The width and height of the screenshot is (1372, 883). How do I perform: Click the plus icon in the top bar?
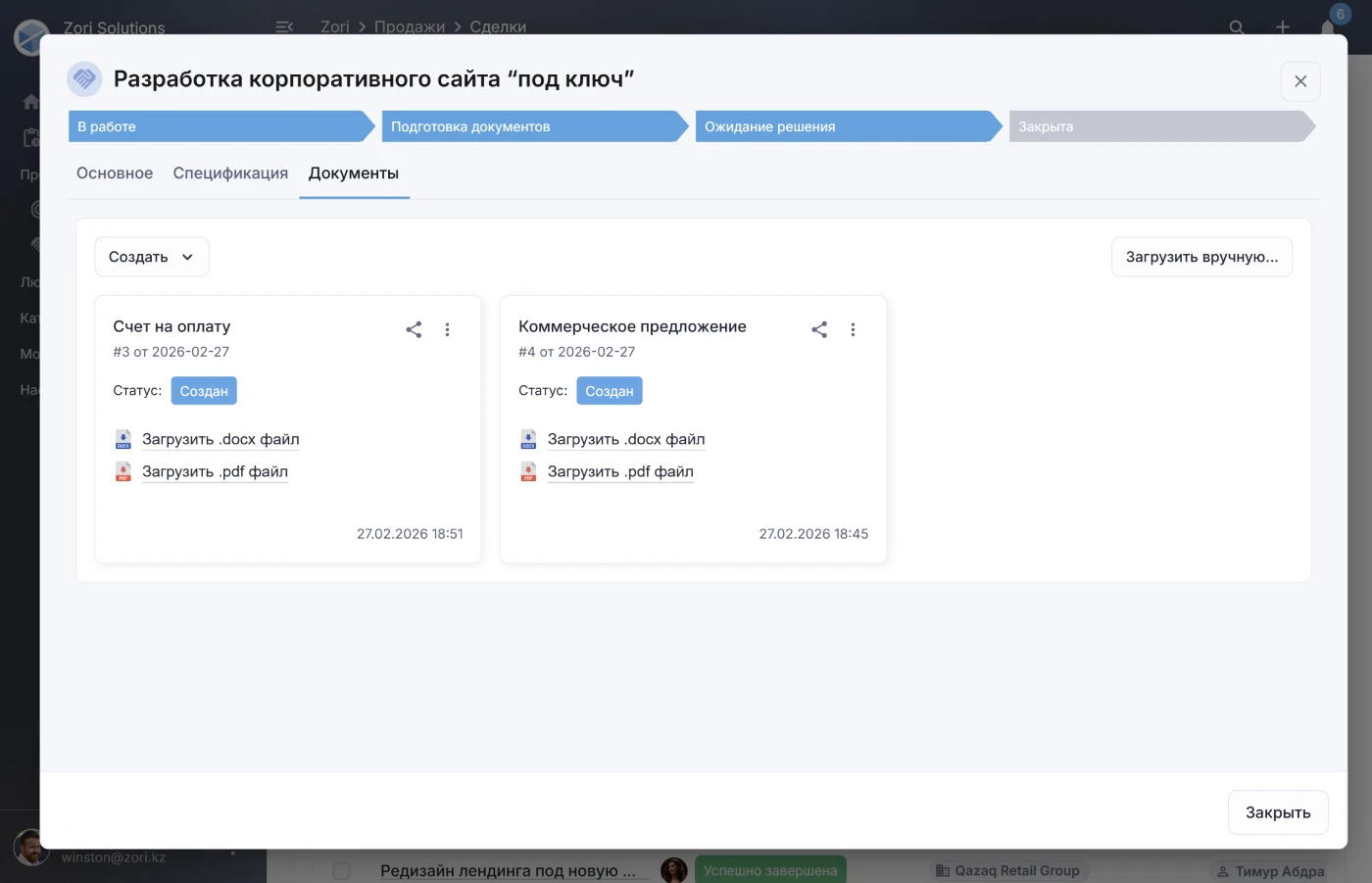point(1282,27)
